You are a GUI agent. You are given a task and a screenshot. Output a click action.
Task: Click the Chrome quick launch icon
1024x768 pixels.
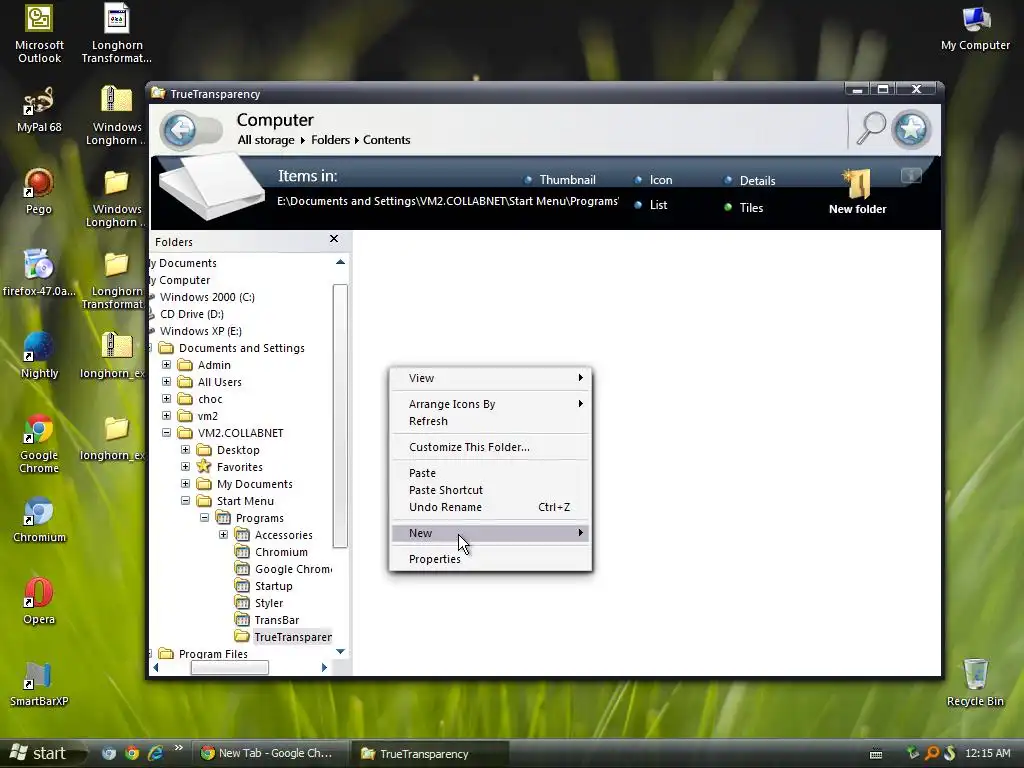pos(132,753)
